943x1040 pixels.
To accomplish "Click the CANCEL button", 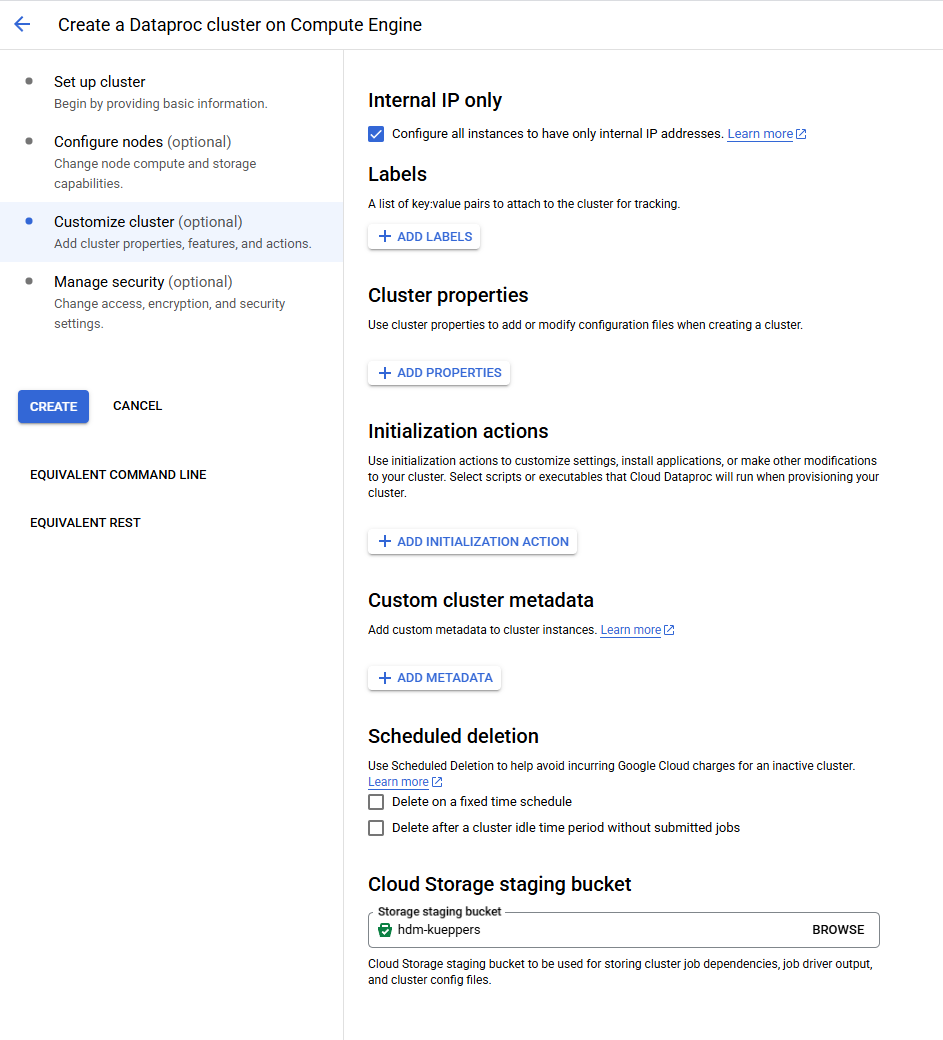I will click(137, 406).
